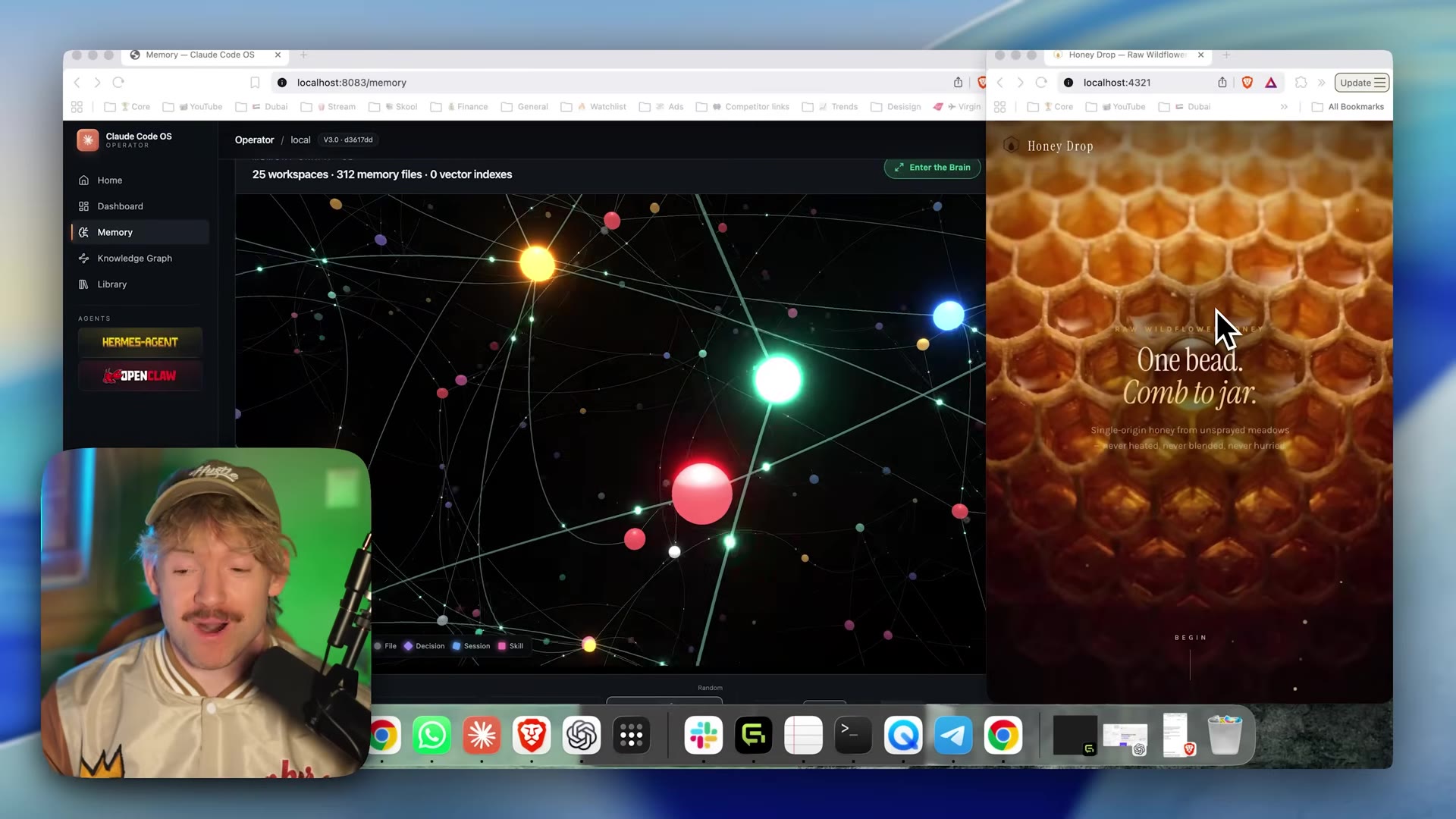Click the Honey Drop hexagon logo
Image resolution: width=1456 pixels, height=819 pixels.
pos(1011,145)
